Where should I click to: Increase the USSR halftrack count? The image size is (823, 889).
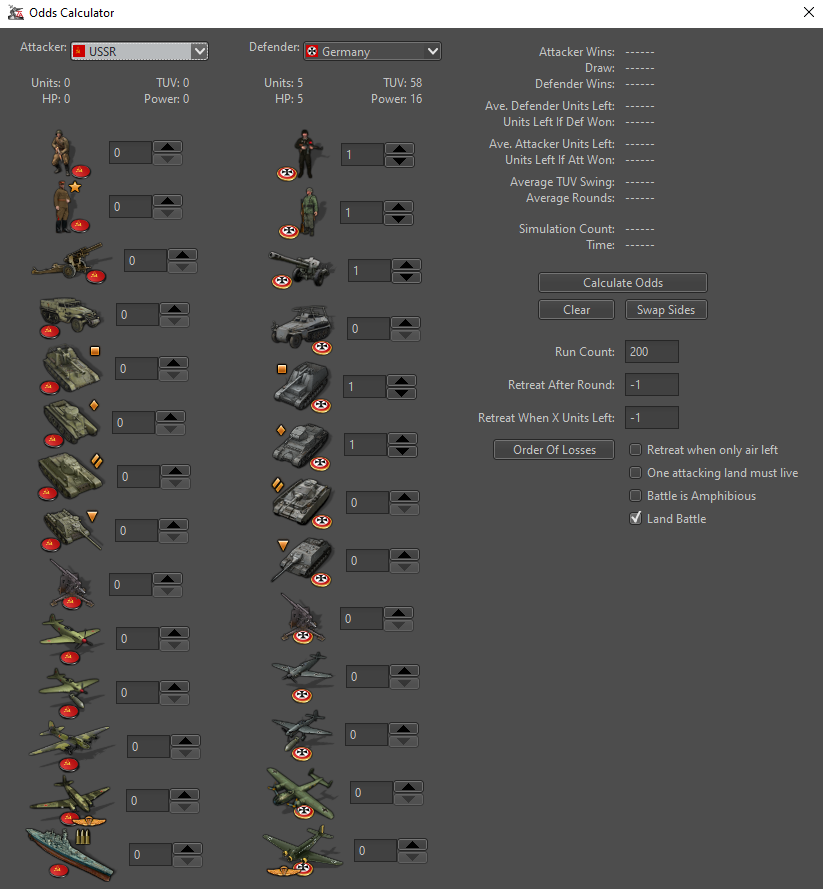coord(175,309)
